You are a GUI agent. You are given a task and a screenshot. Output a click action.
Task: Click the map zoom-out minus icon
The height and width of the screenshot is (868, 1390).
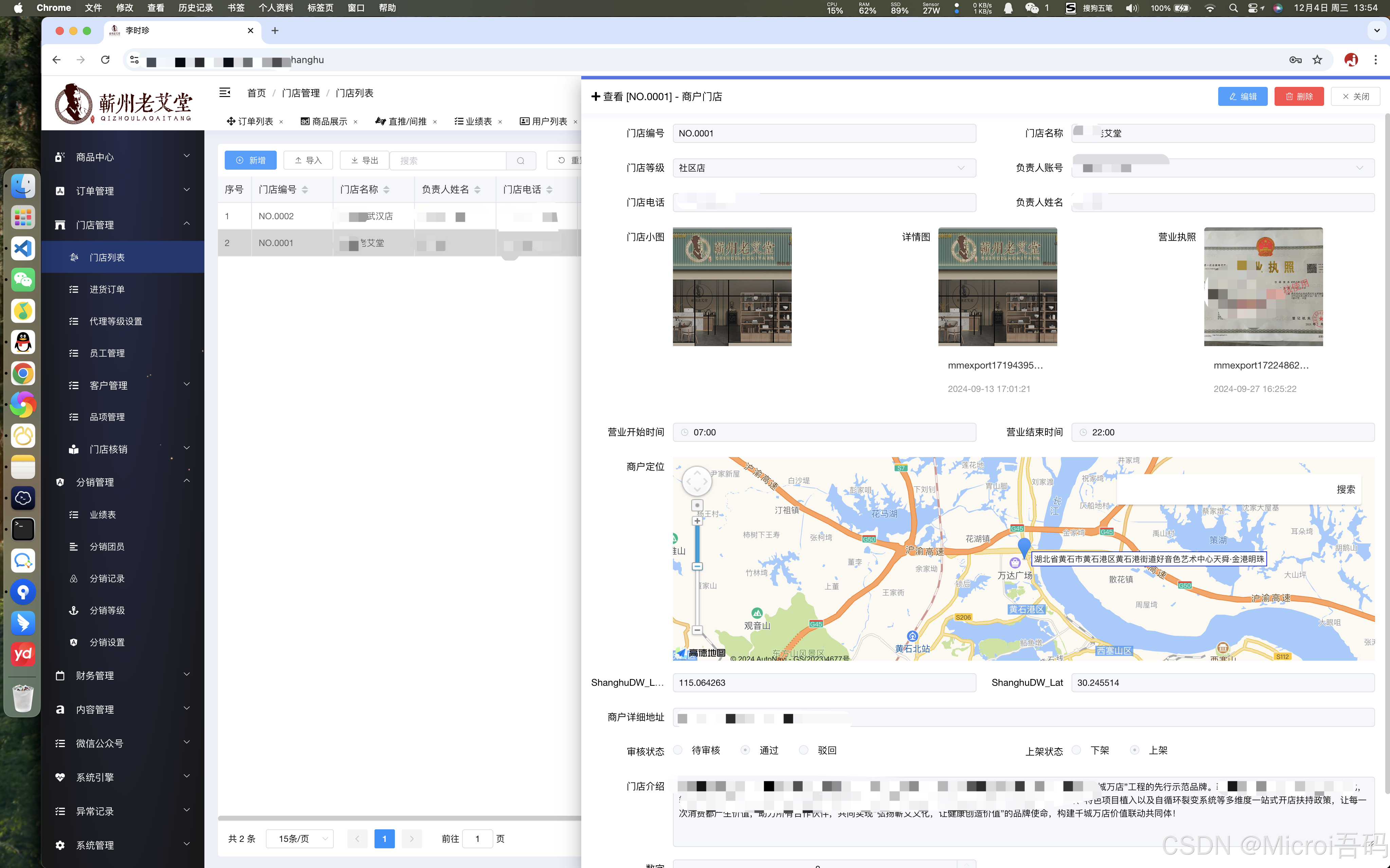[697, 630]
